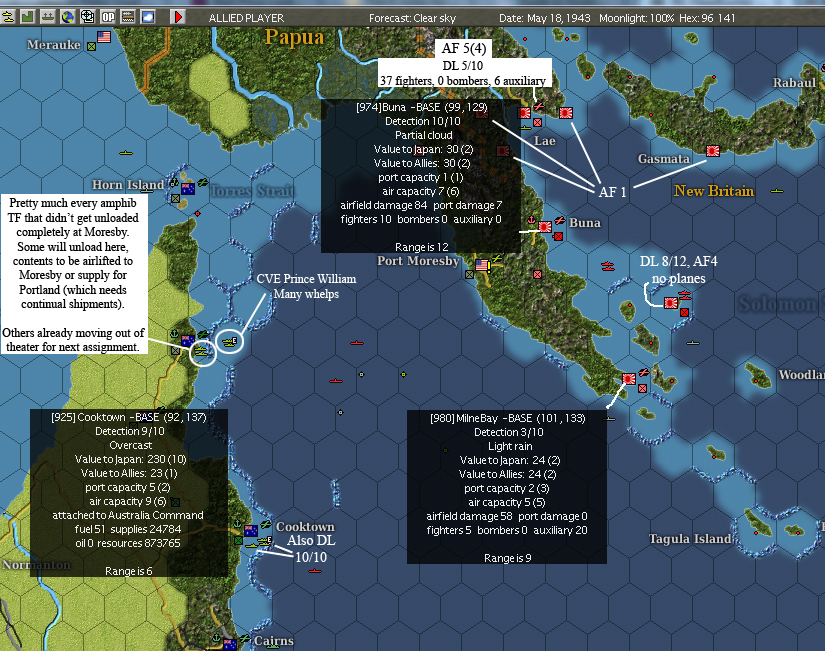Select the red unit box at Milne Bay
The width and height of the screenshot is (825, 651).
[x=642, y=388]
